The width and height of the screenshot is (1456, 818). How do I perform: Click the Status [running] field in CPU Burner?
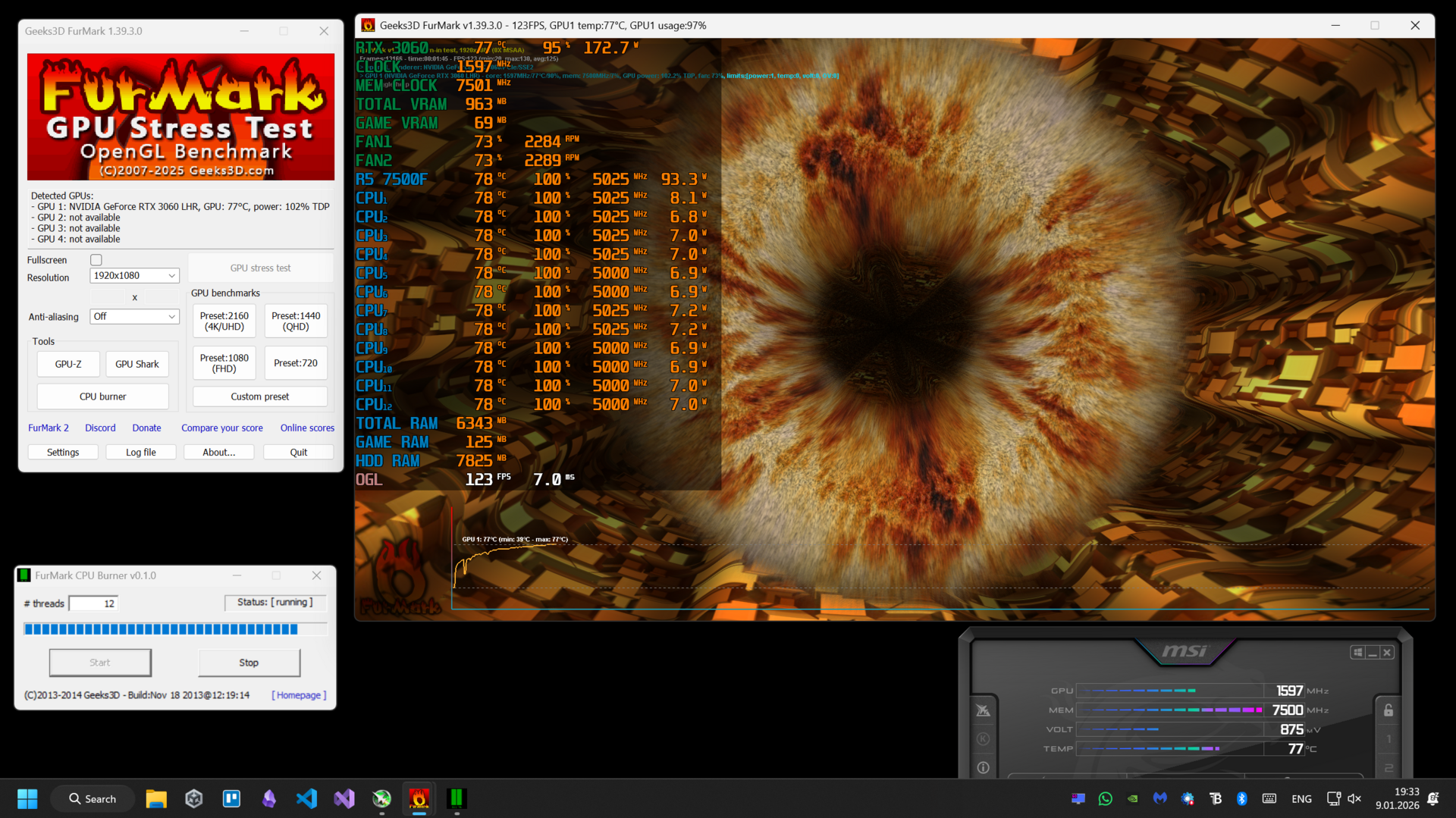point(275,603)
